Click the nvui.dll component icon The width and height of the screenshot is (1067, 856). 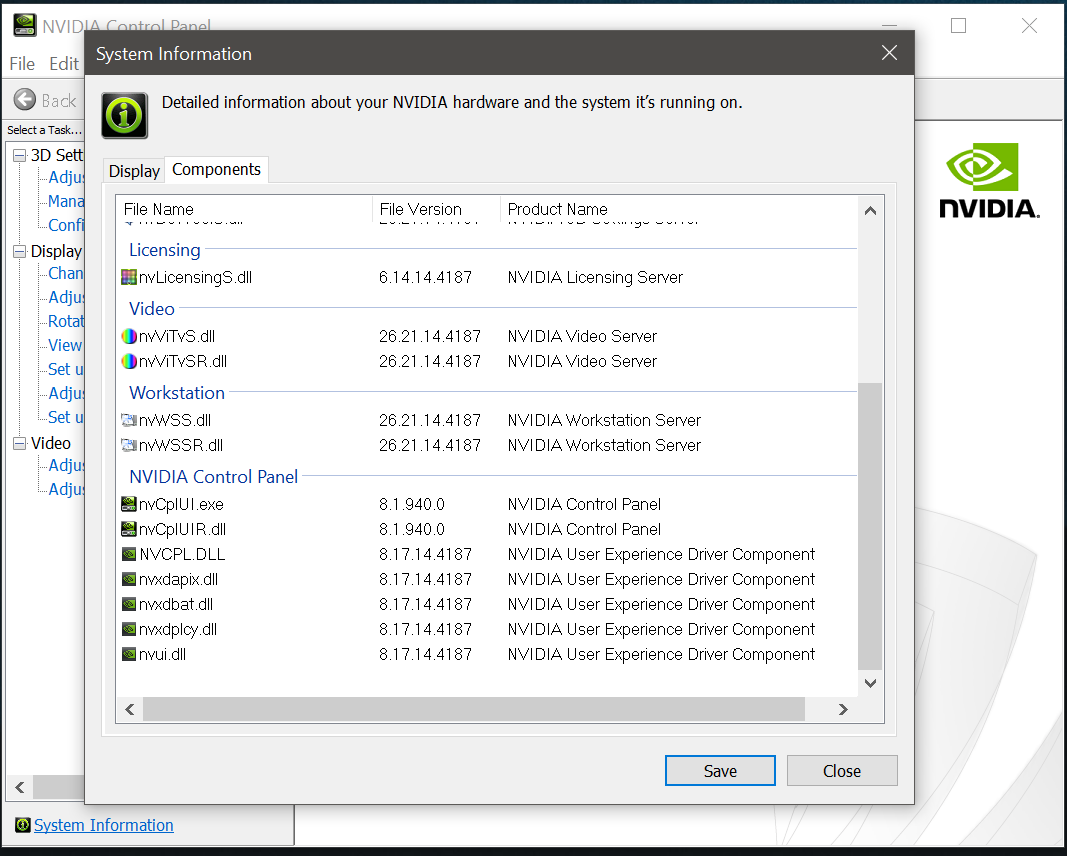(129, 654)
